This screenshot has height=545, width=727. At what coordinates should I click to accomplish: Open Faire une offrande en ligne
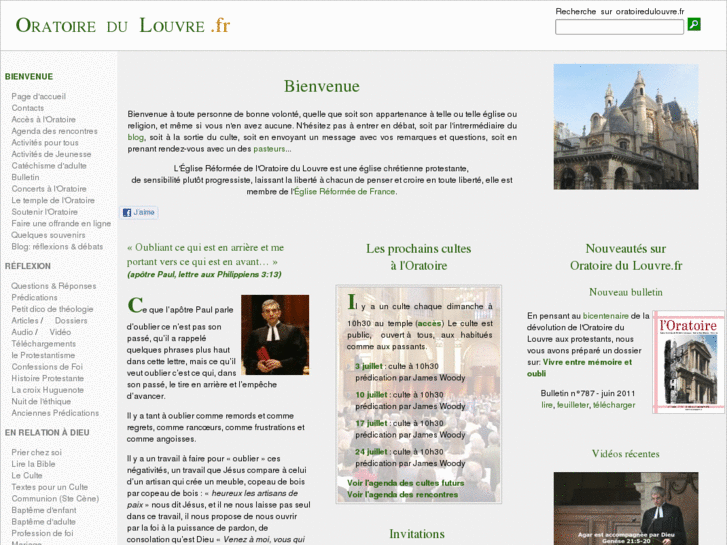tap(61, 224)
